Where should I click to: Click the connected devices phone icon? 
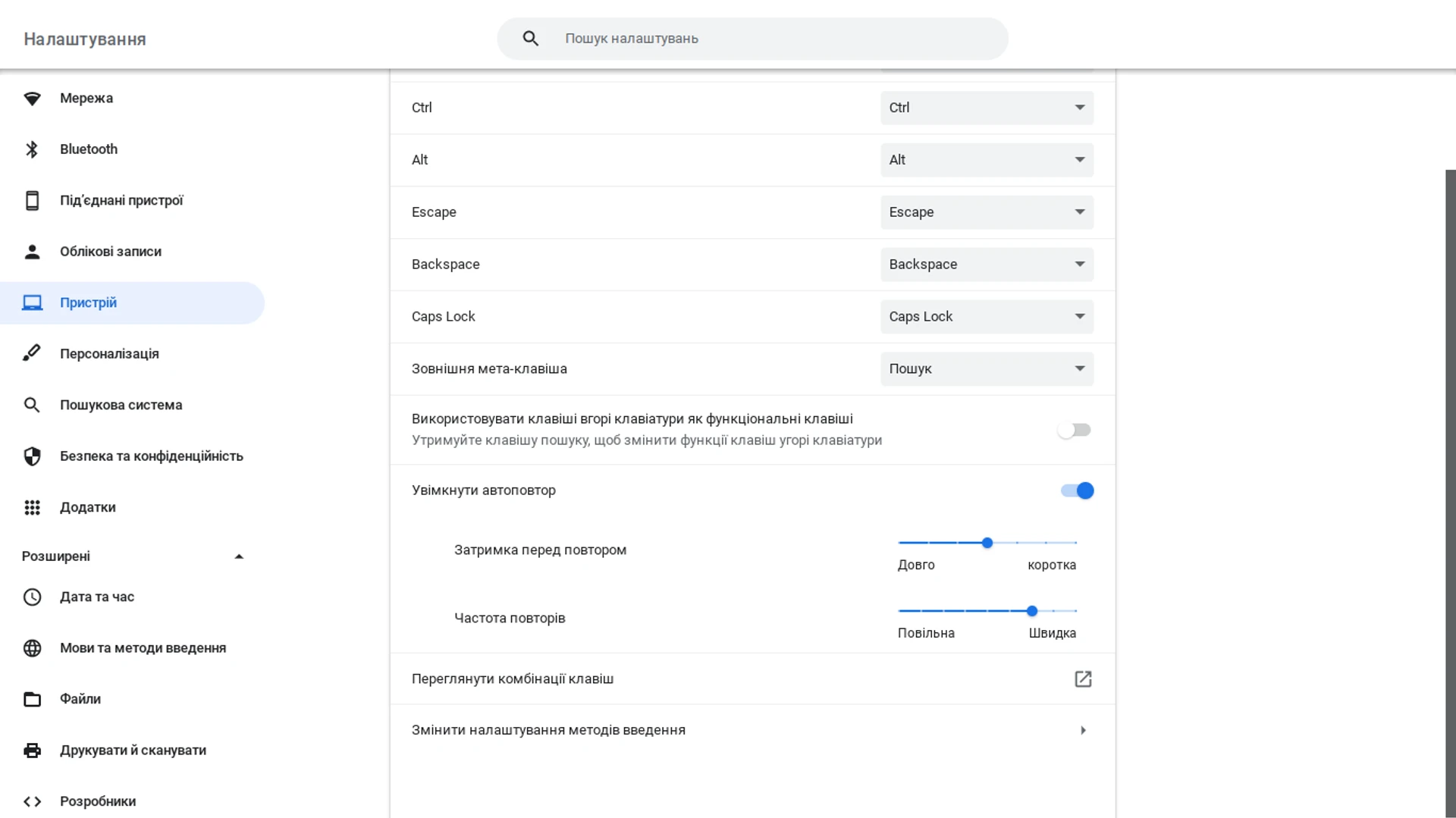tap(32, 201)
